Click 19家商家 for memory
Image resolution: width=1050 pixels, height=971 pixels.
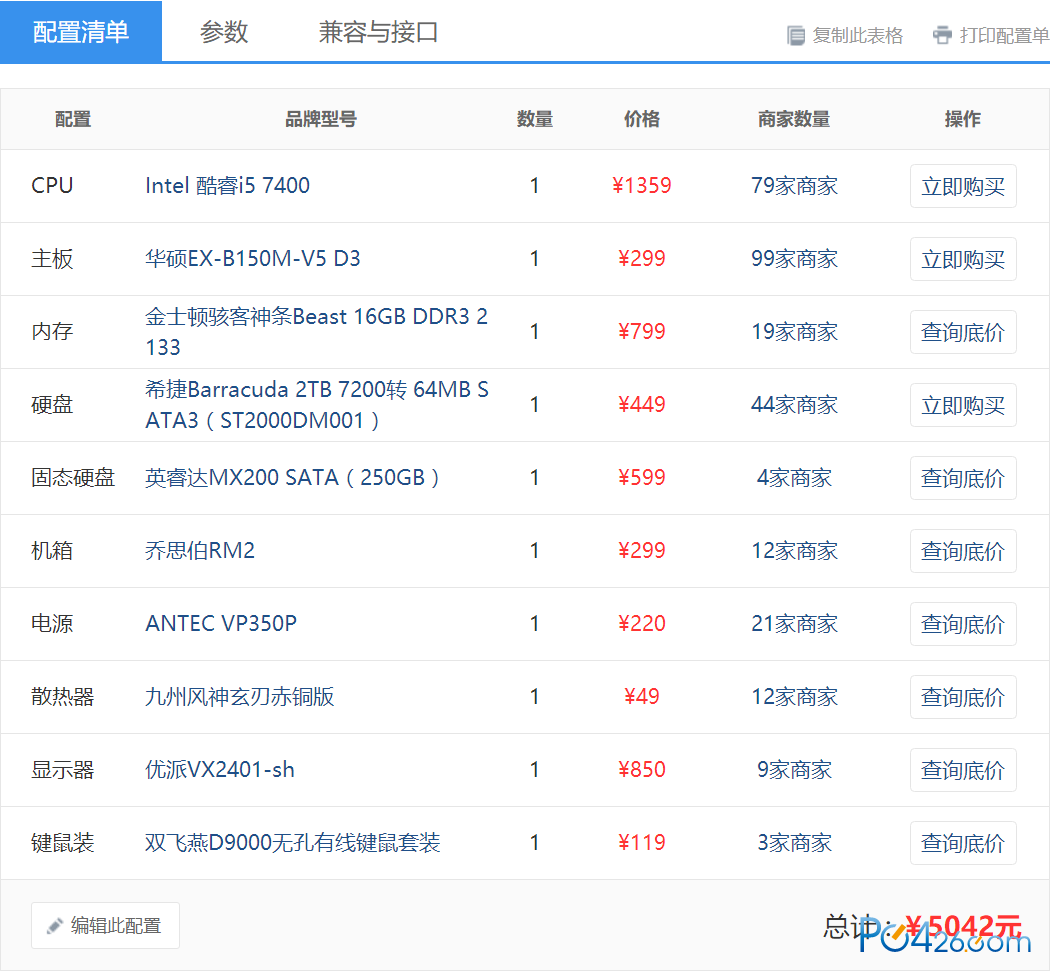[x=794, y=331]
